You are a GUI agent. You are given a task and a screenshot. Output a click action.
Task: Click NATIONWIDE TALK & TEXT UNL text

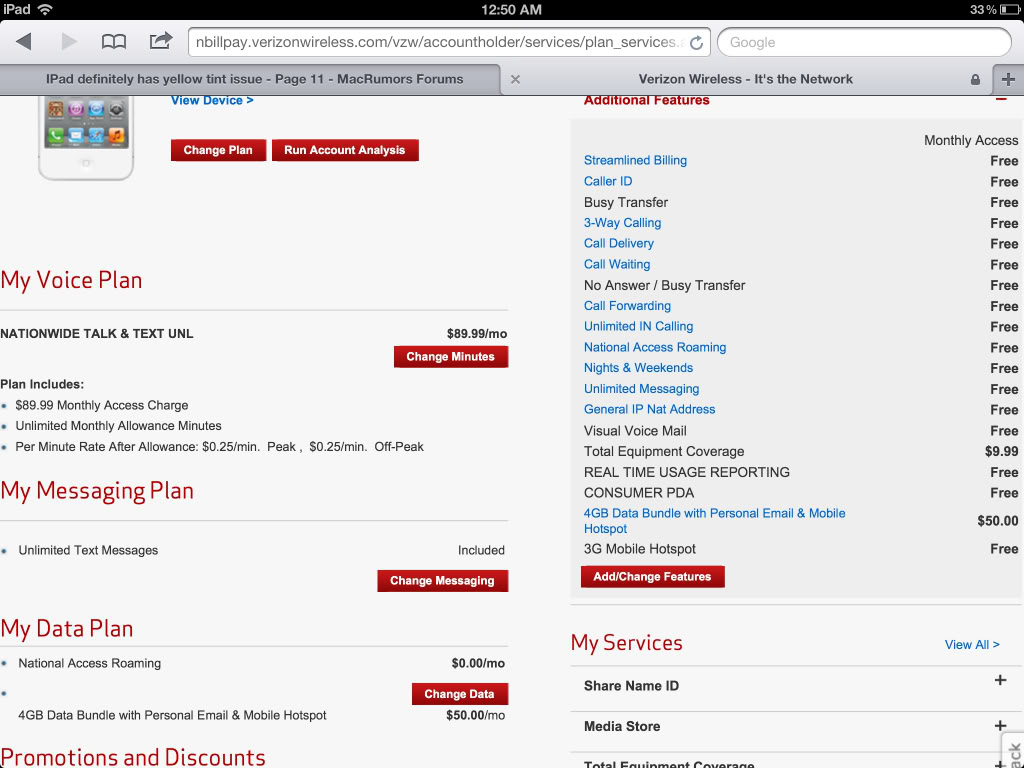97,333
